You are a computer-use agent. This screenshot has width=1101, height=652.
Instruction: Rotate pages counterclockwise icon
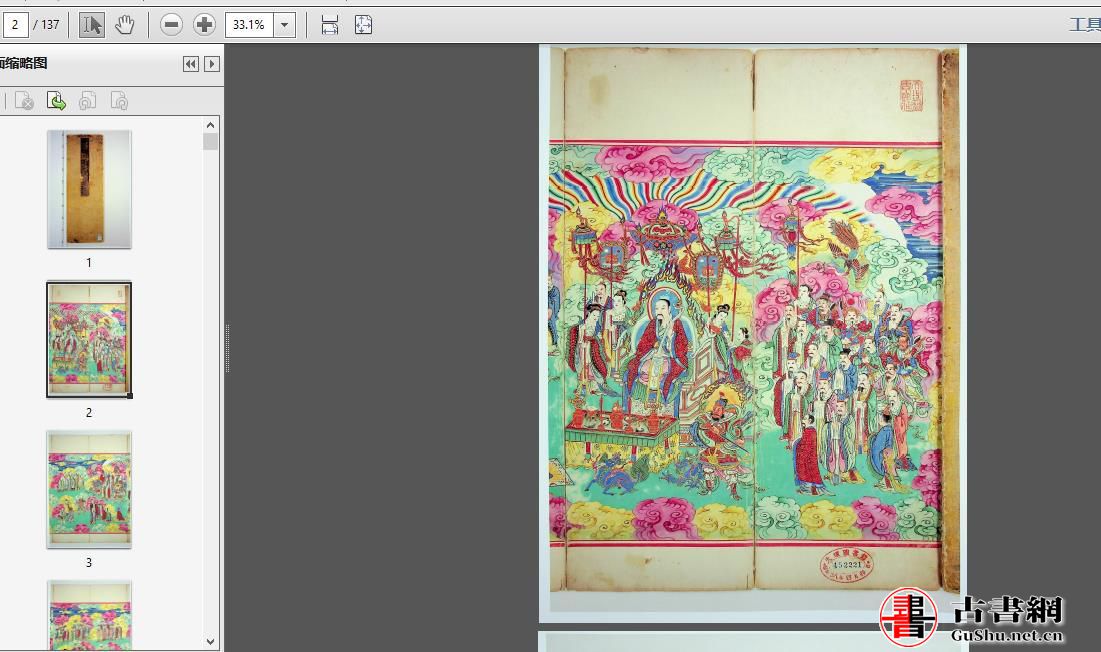(88, 101)
